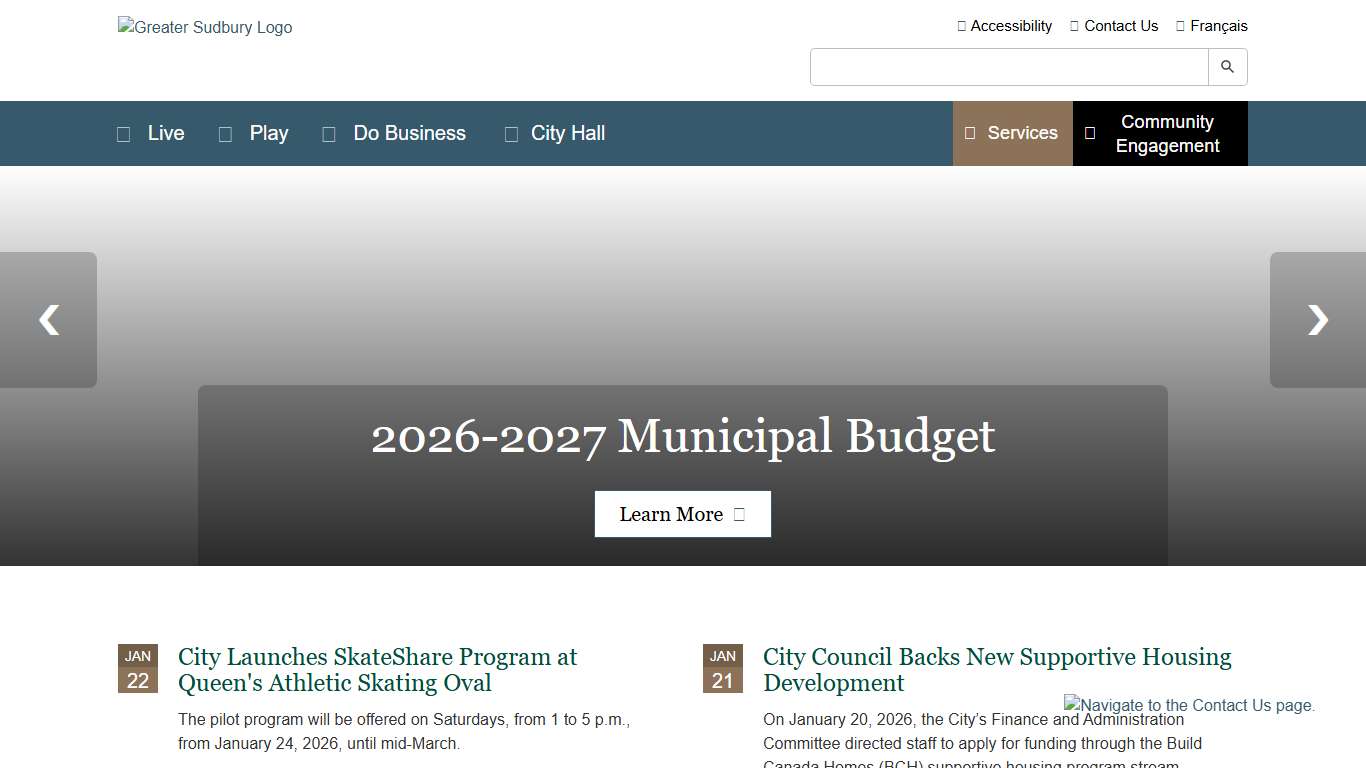Click the Greater Sudbury logo

tap(205, 28)
